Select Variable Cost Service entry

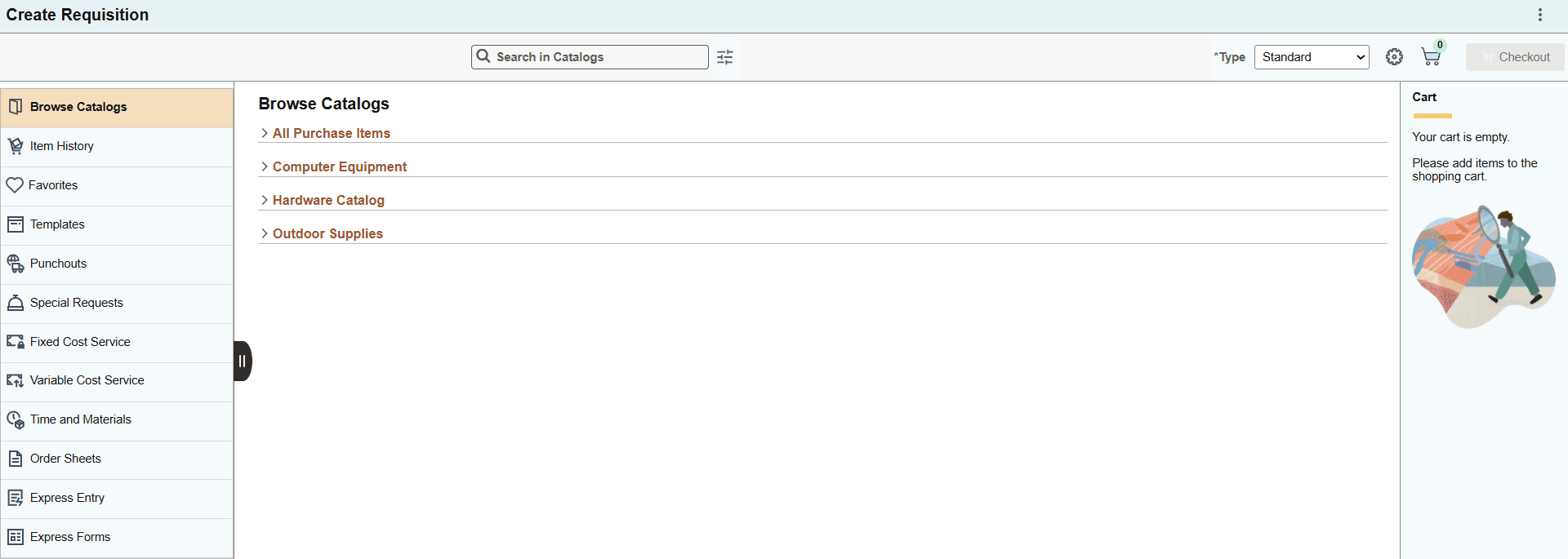coord(118,381)
